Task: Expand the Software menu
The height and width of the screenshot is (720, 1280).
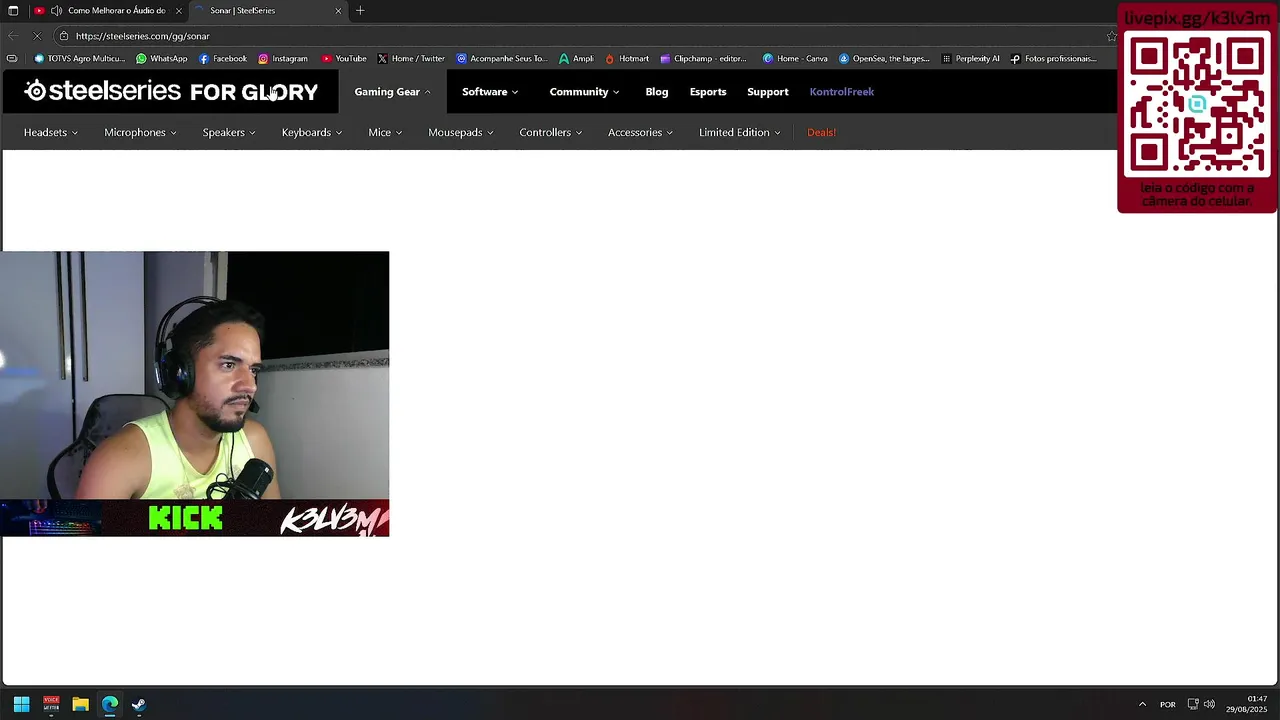Action: click(x=490, y=92)
